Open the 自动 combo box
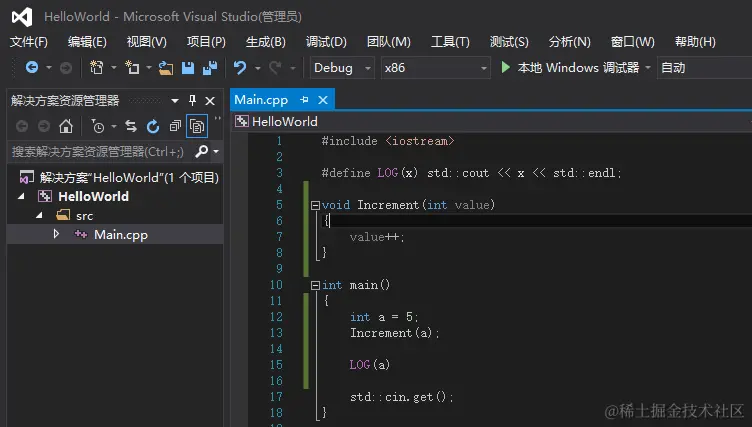This screenshot has height=427, width=752. (704, 68)
